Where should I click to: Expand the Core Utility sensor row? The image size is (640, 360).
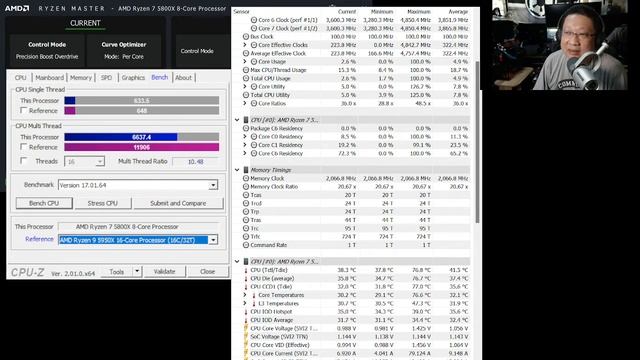[x=245, y=87]
